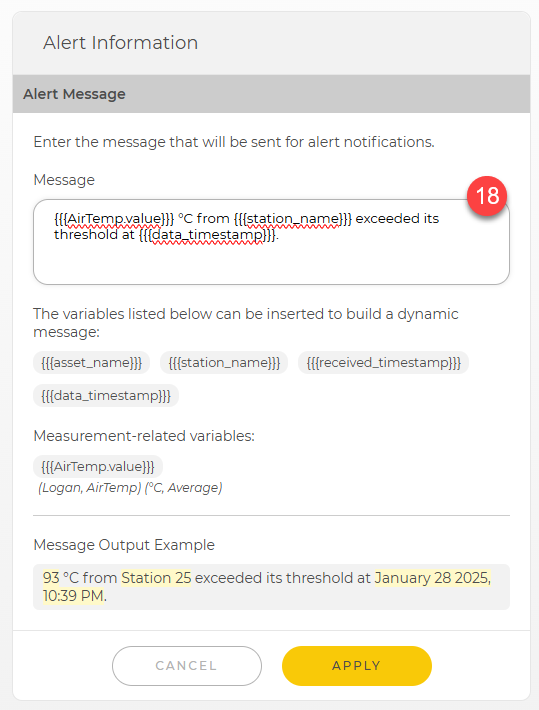Click the Message field label
The width and height of the screenshot is (539, 710).
pos(64,180)
